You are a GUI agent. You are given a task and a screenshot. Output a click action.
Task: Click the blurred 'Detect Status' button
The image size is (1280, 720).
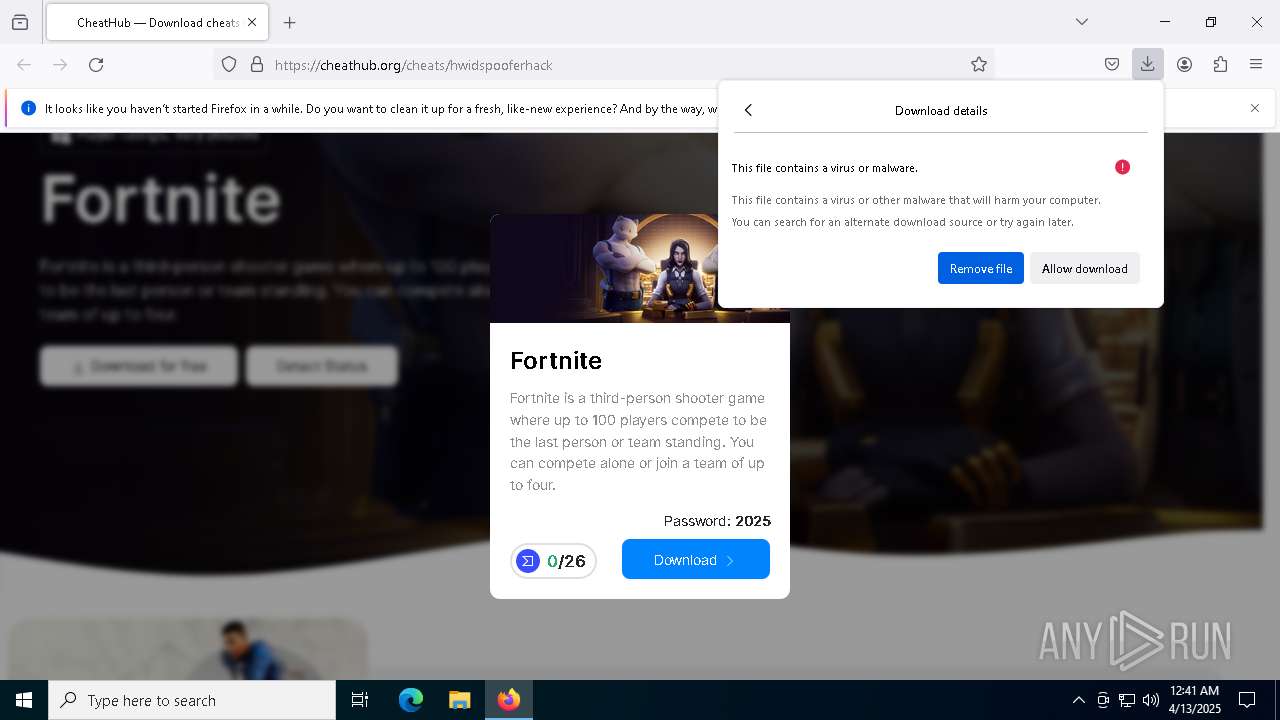[x=322, y=366]
